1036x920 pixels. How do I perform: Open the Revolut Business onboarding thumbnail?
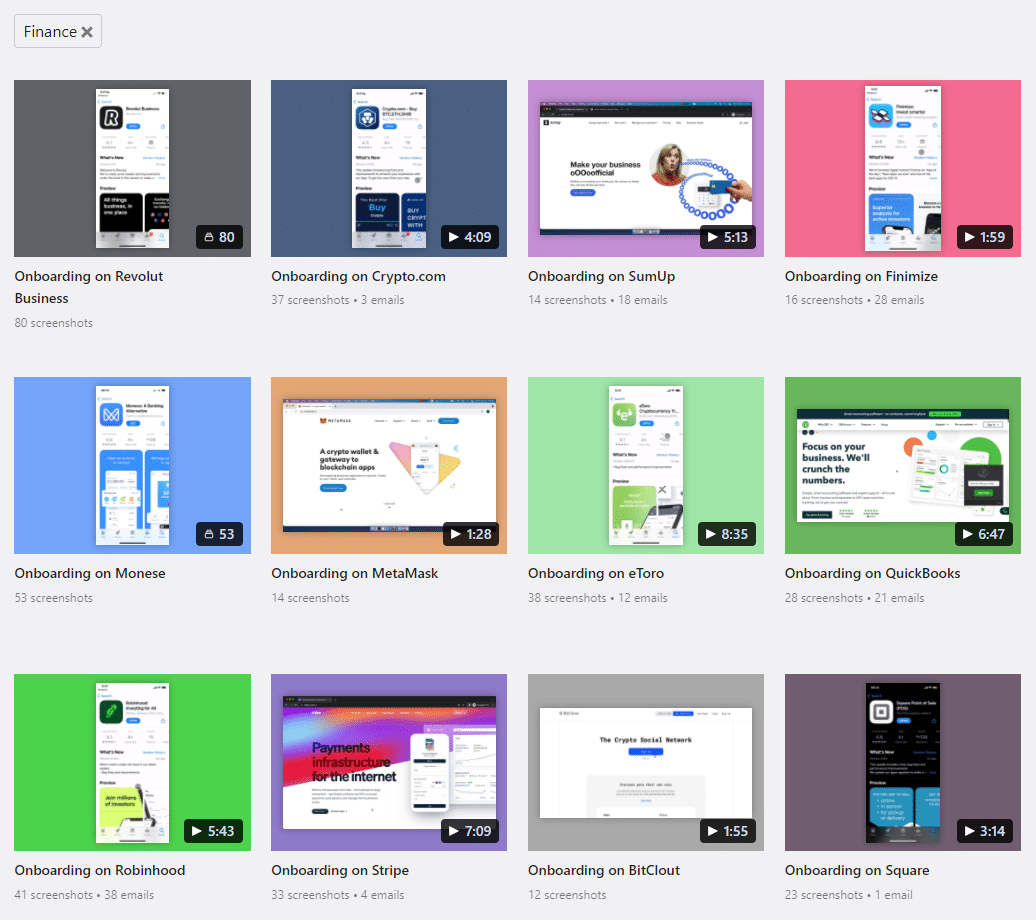click(x=132, y=169)
